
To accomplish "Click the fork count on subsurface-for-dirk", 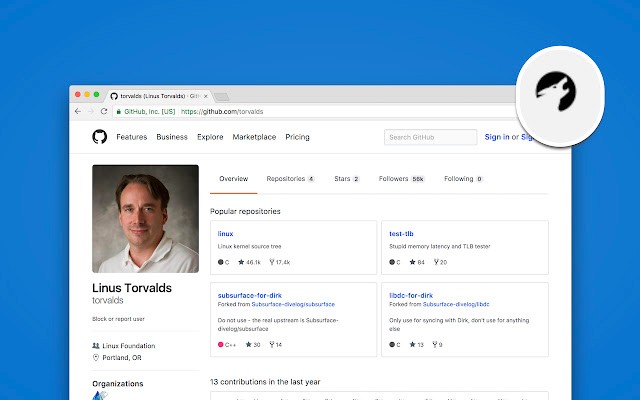I will click(x=276, y=344).
